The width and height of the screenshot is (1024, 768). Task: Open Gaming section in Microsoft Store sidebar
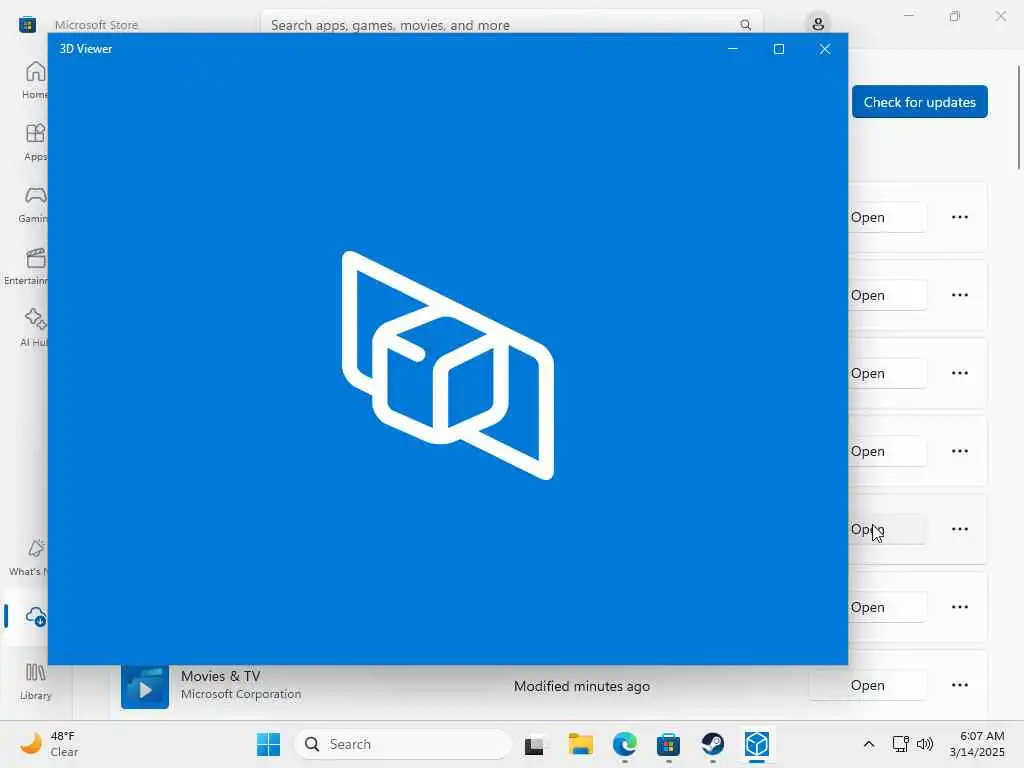33,204
